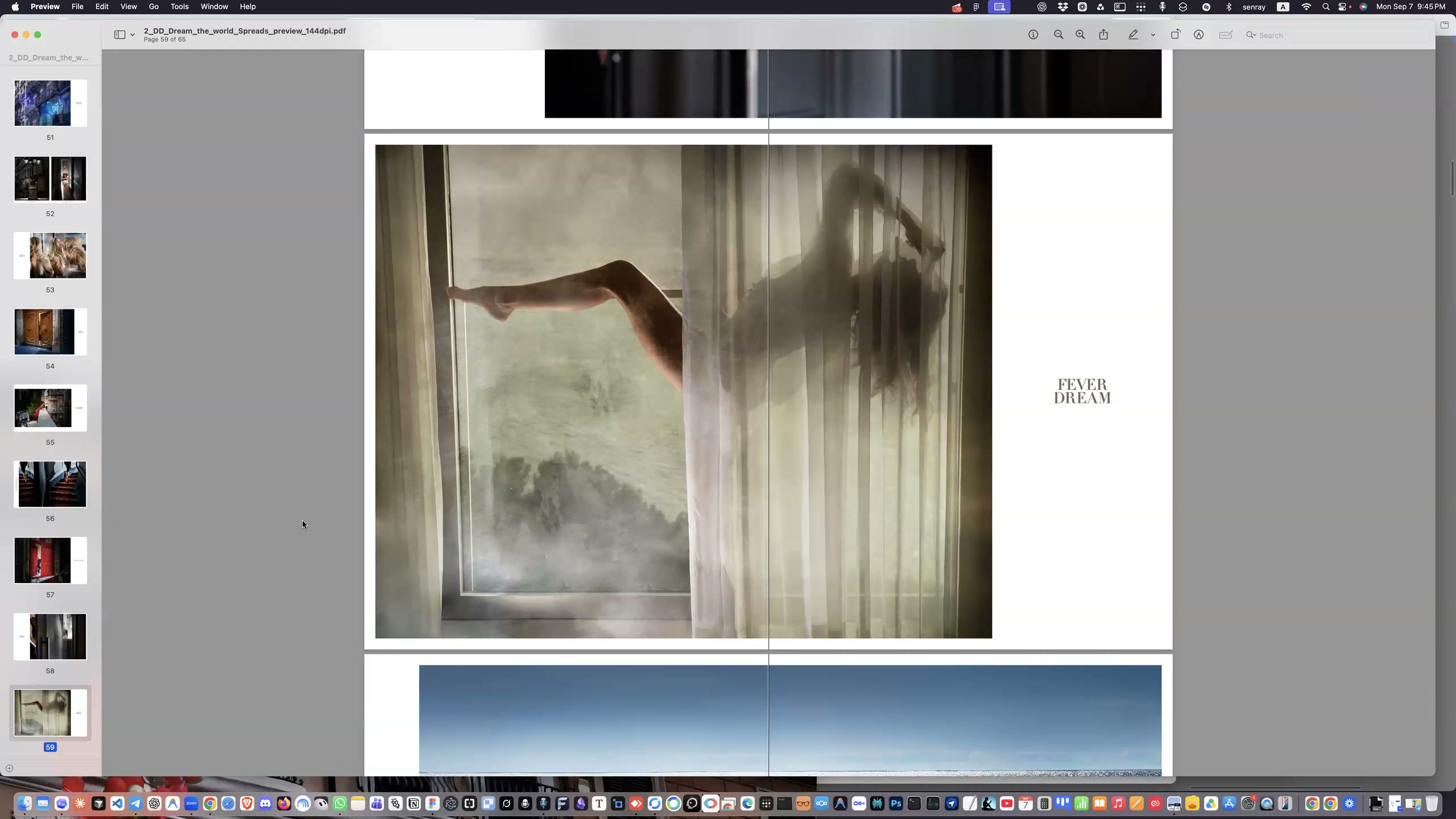Image resolution: width=1456 pixels, height=819 pixels.
Task: Open the Inspector info icon
Action: pos(1033,35)
